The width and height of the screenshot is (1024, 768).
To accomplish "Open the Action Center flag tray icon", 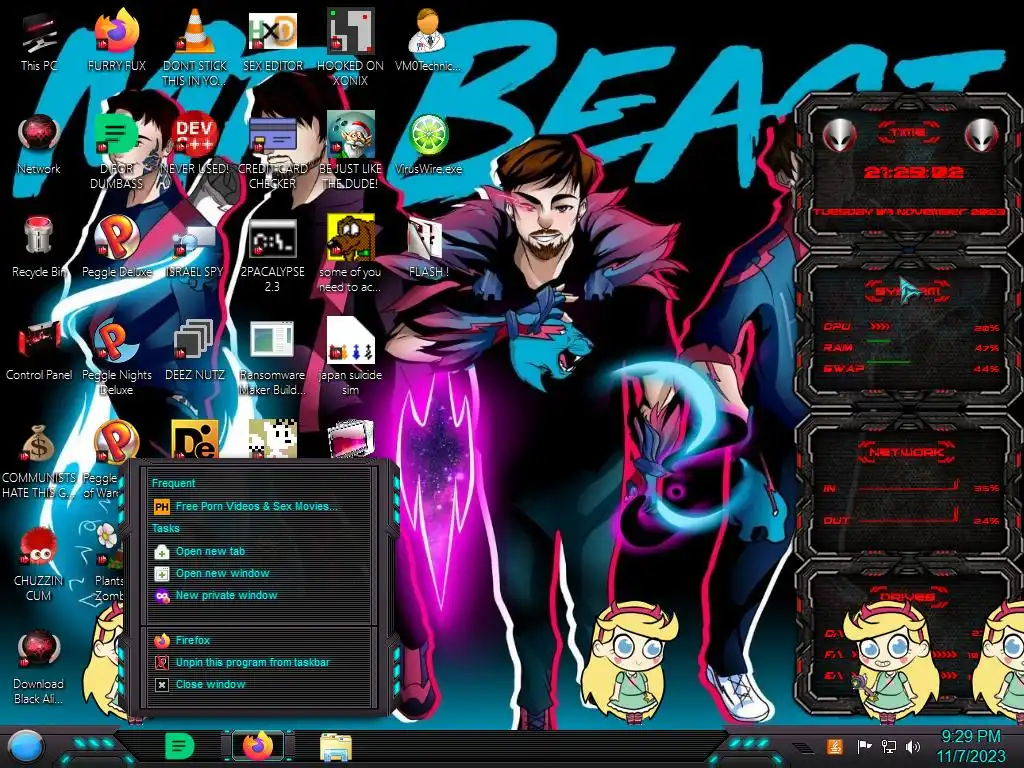I will point(865,746).
